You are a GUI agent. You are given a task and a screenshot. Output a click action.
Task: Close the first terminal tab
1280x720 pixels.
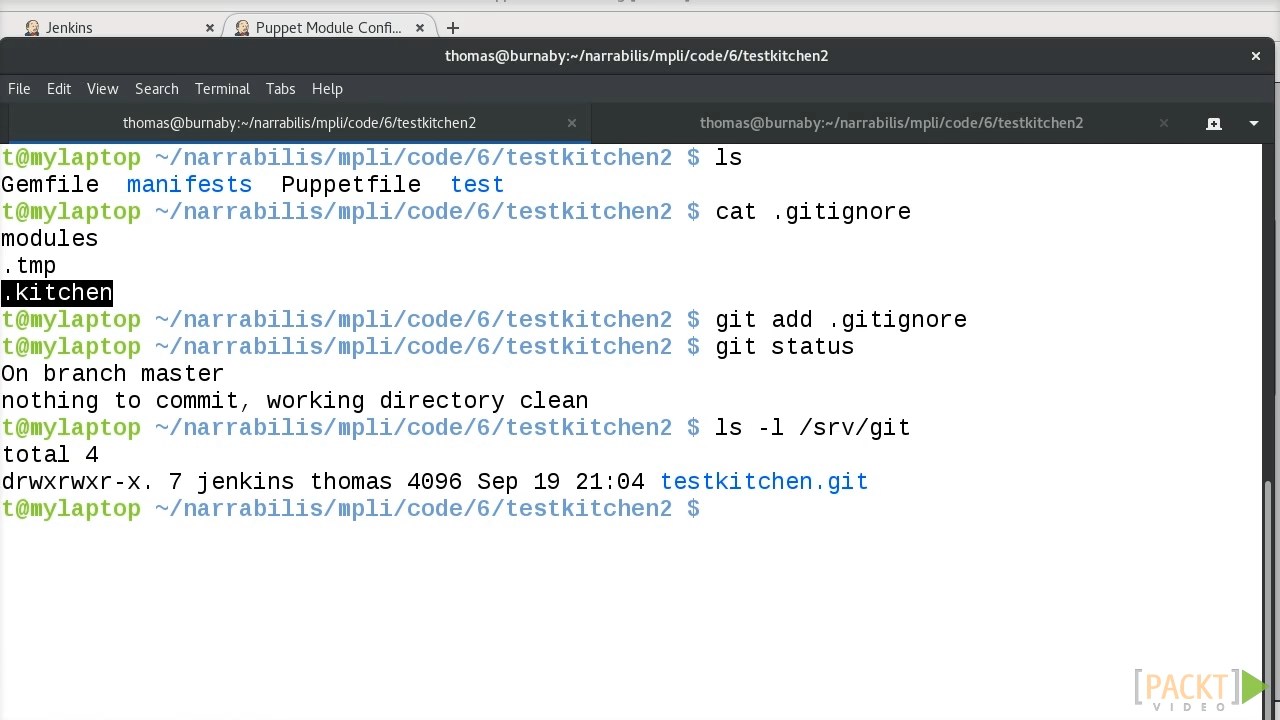click(x=572, y=123)
